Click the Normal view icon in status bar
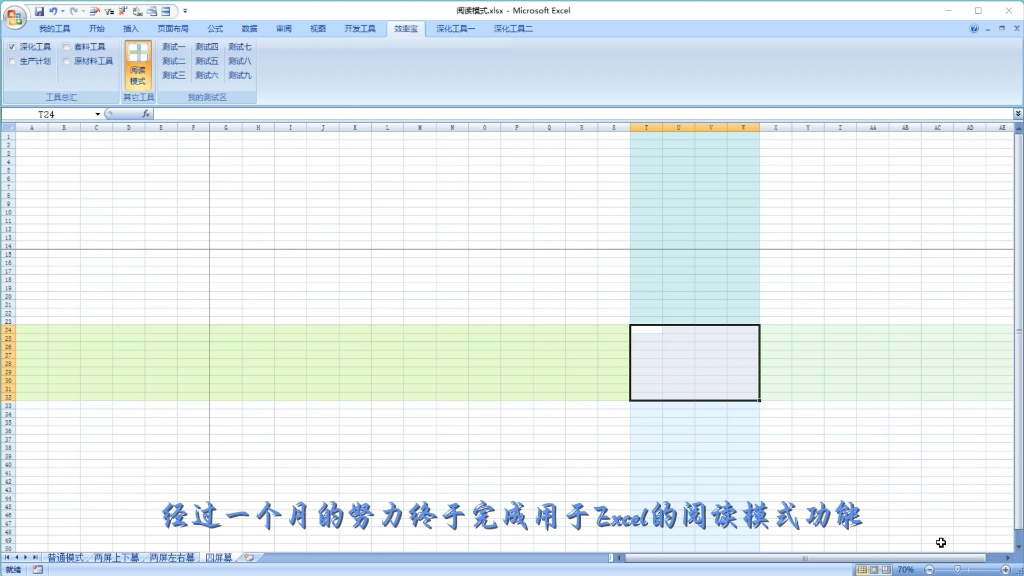 pos(862,569)
